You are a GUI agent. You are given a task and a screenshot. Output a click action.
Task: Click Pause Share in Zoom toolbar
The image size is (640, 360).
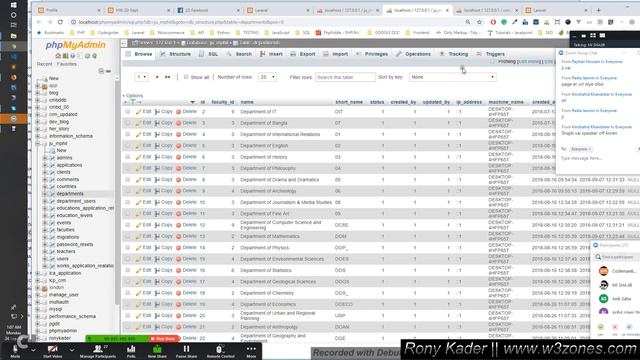point(186,351)
